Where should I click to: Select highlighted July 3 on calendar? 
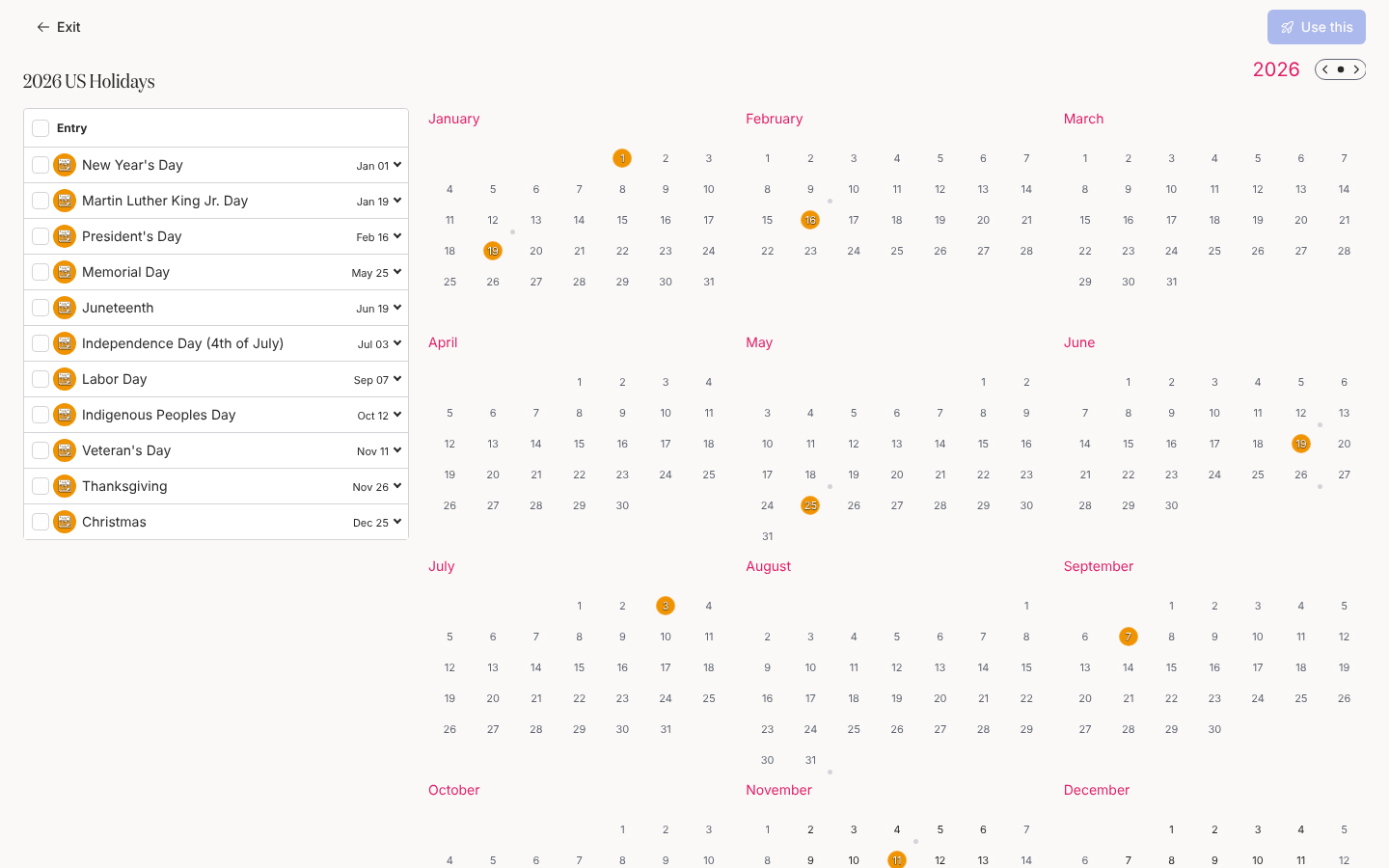[x=666, y=606]
